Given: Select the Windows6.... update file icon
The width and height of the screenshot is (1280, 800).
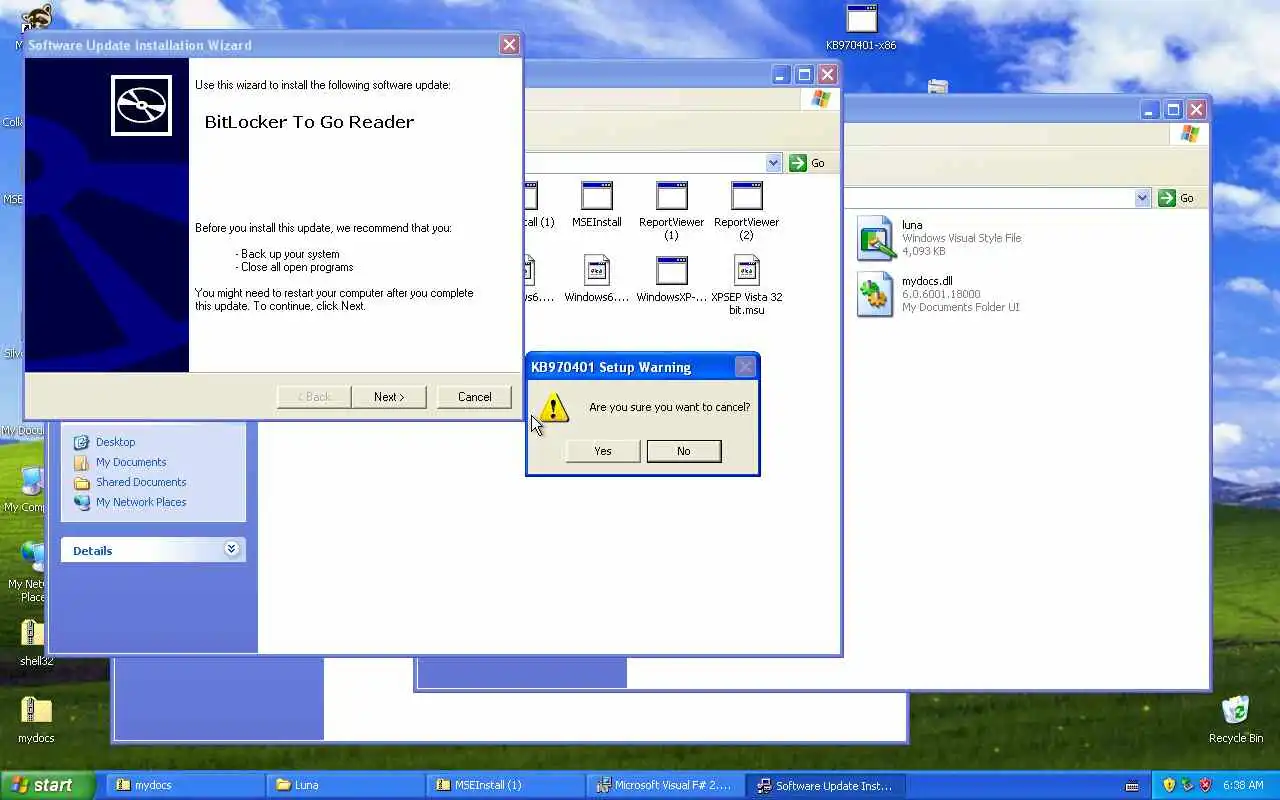Looking at the screenshot, I should pyautogui.click(x=597, y=271).
